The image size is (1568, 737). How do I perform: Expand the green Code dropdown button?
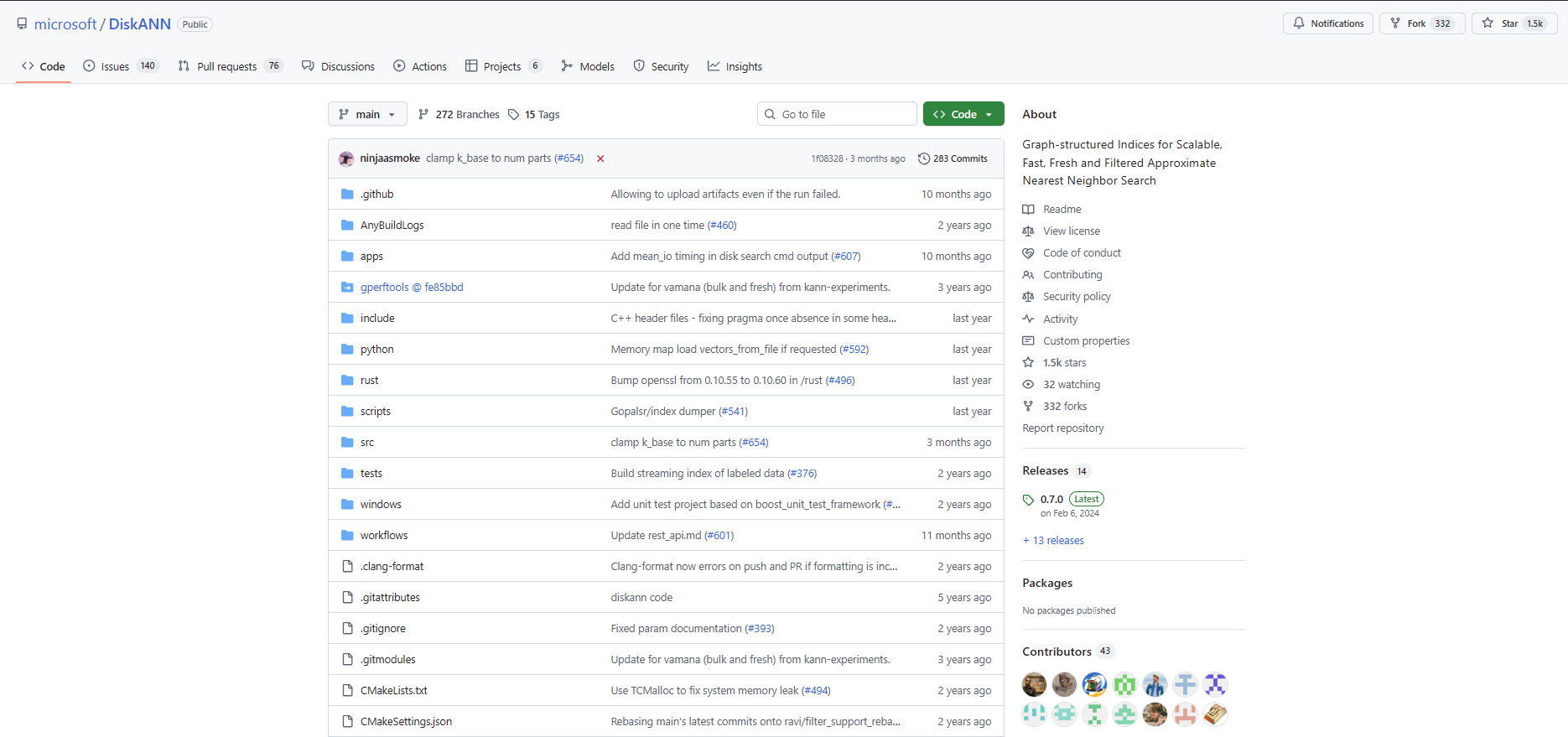[x=963, y=114]
